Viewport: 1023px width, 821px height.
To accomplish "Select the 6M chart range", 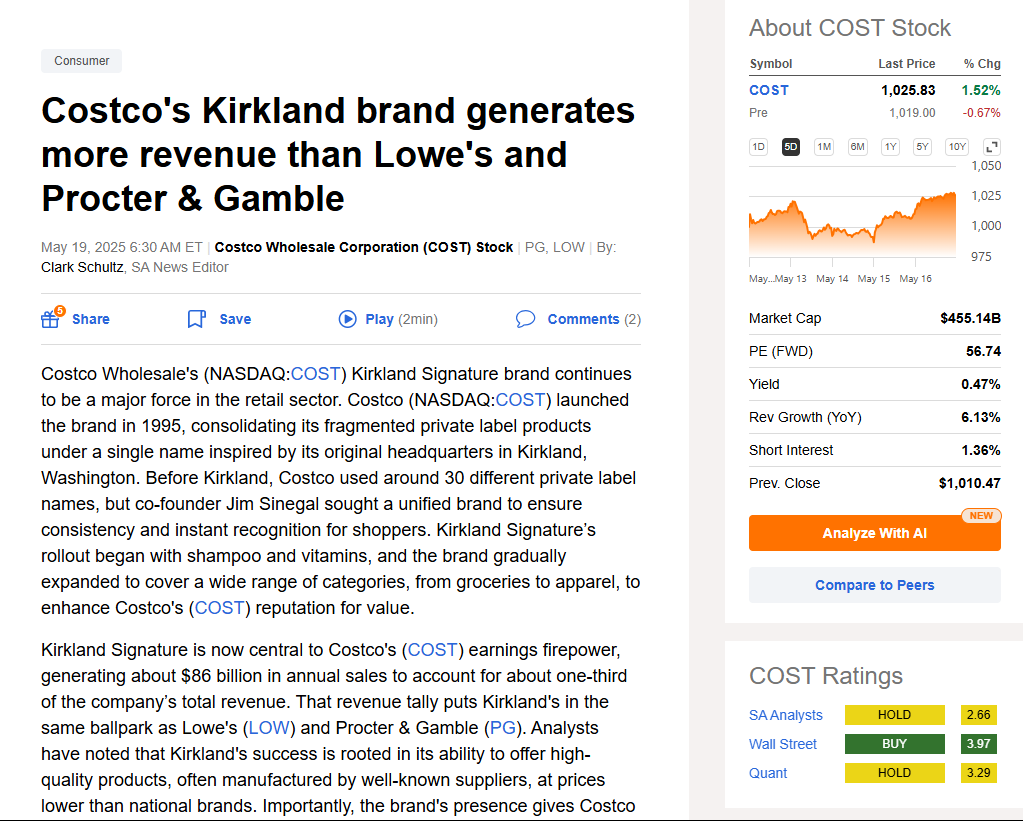I will pos(857,147).
